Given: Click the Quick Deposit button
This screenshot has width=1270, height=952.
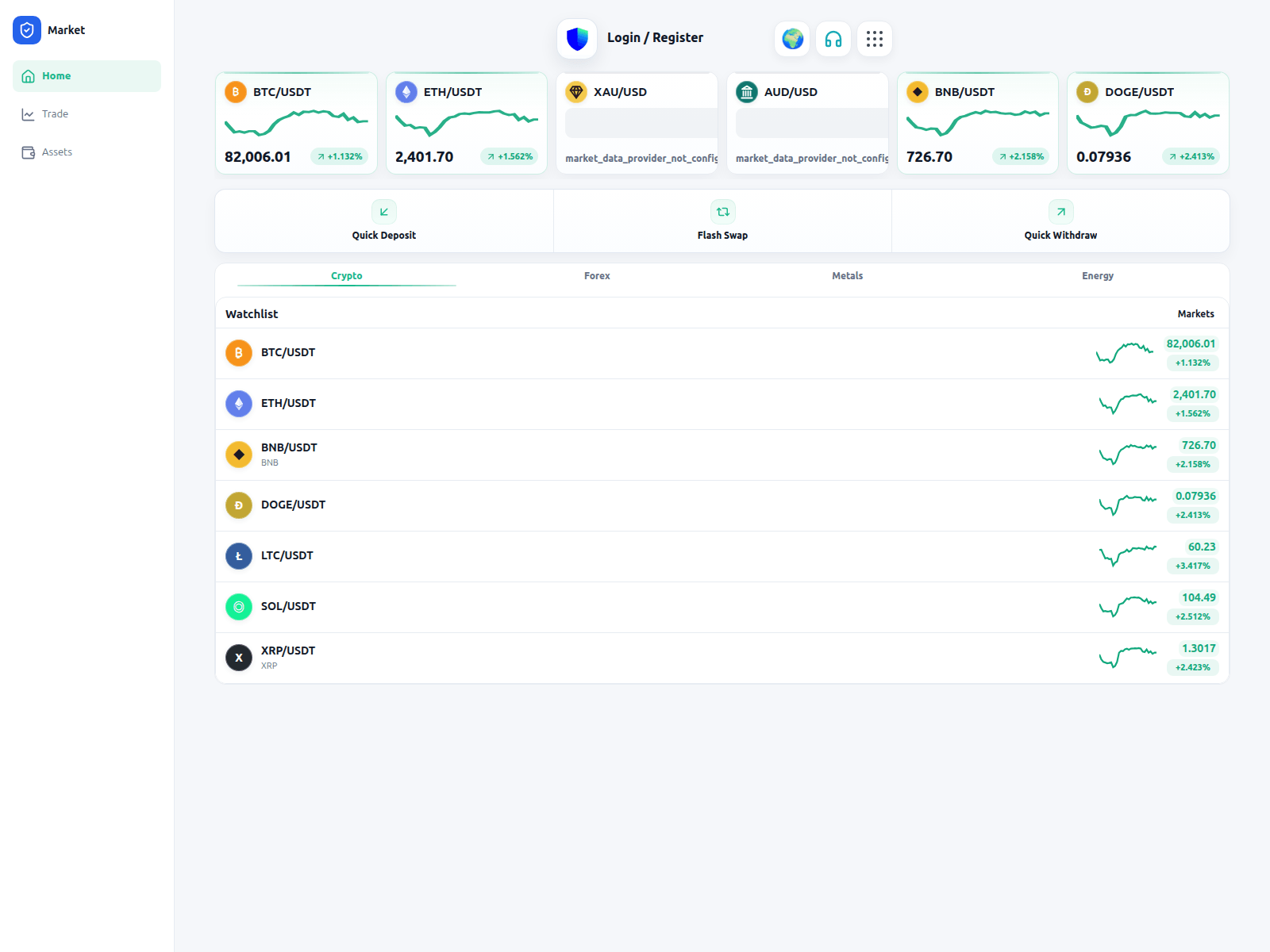Looking at the screenshot, I should (x=384, y=221).
